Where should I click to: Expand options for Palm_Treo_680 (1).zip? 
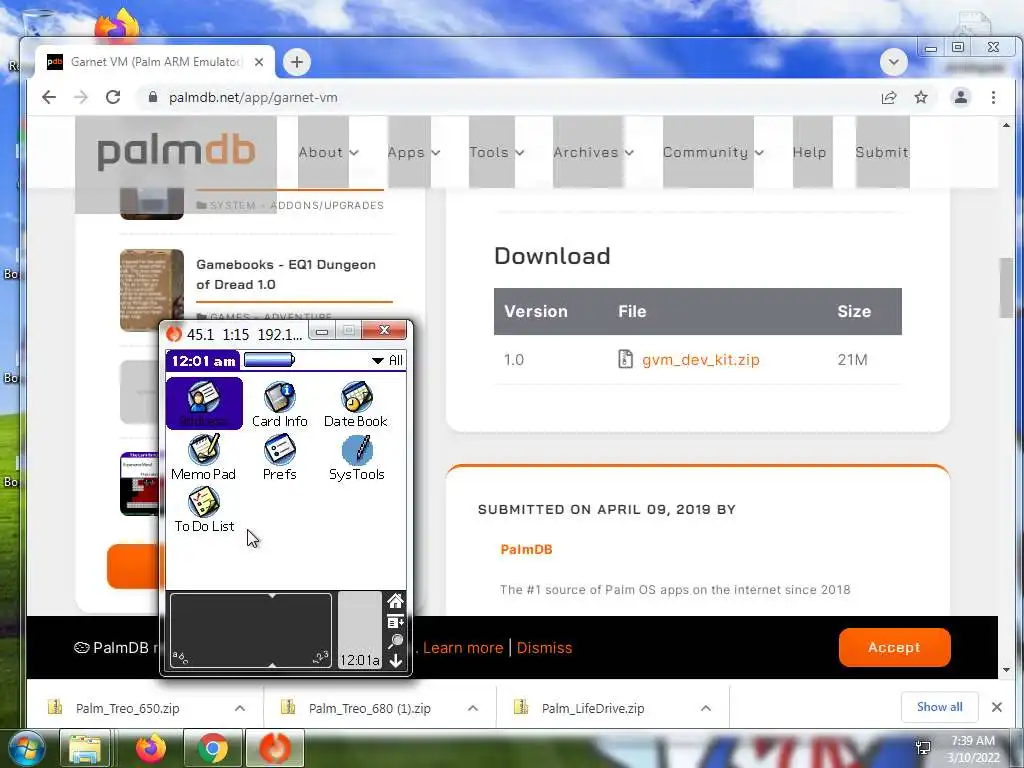pyautogui.click(x=473, y=708)
